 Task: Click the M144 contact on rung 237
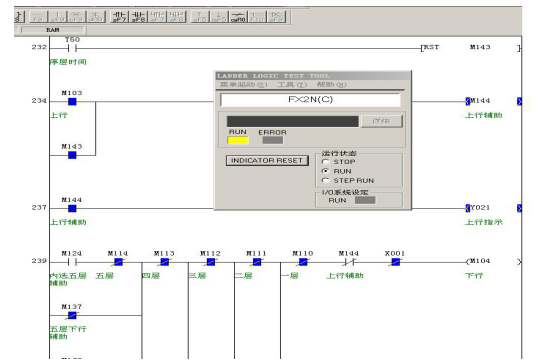[72, 208]
